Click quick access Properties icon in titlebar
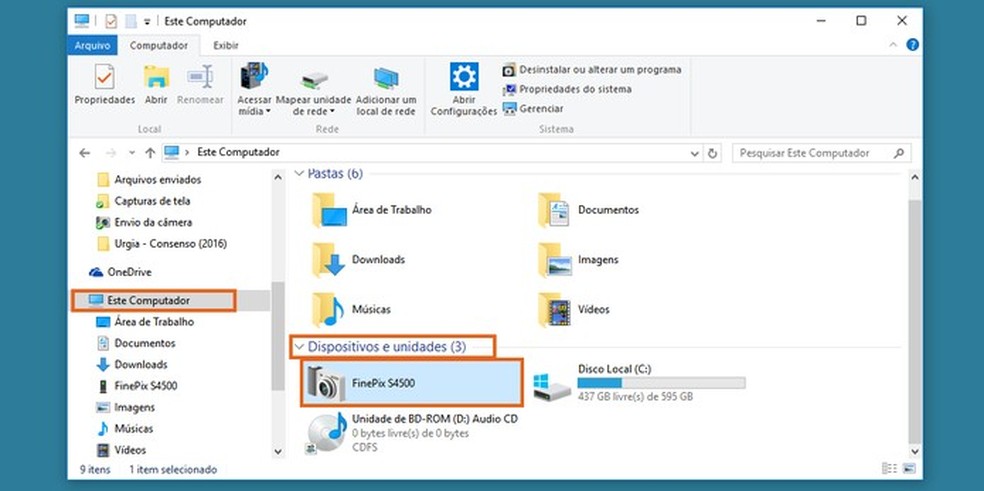984x491 pixels. click(x=111, y=21)
